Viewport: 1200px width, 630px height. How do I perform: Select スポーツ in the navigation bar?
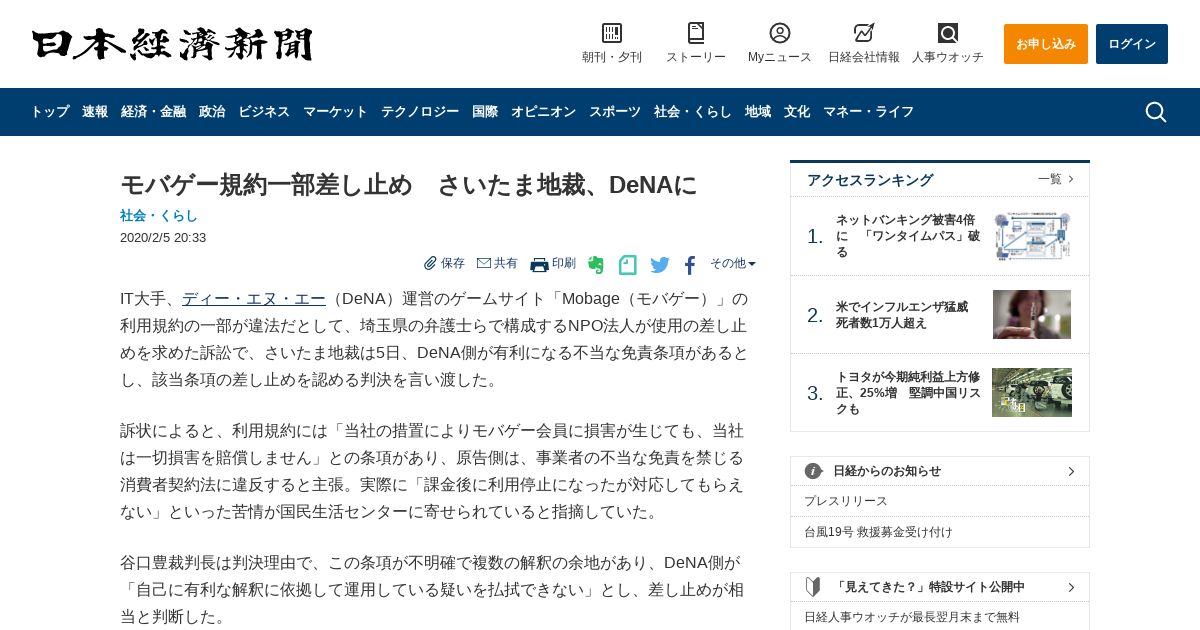click(x=615, y=112)
